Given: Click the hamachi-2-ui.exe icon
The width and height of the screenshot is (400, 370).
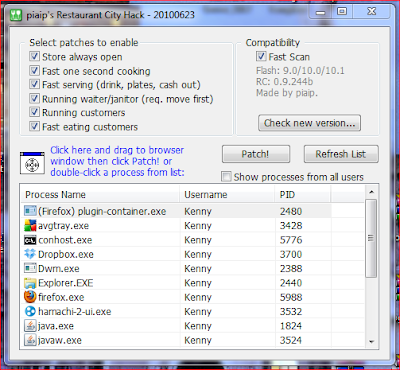Looking at the screenshot, I should pos(30,311).
